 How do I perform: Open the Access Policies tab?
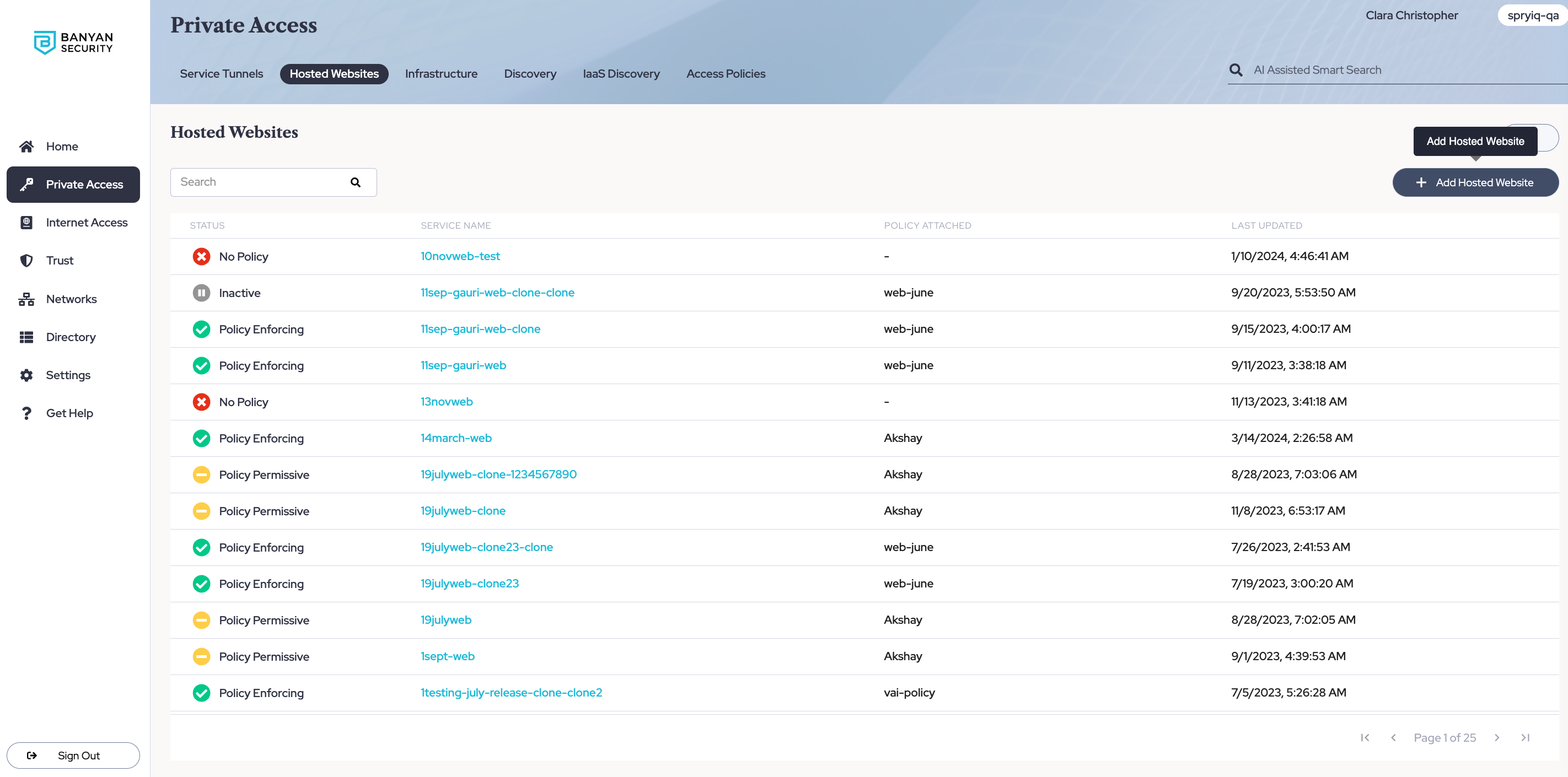coord(726,74)
